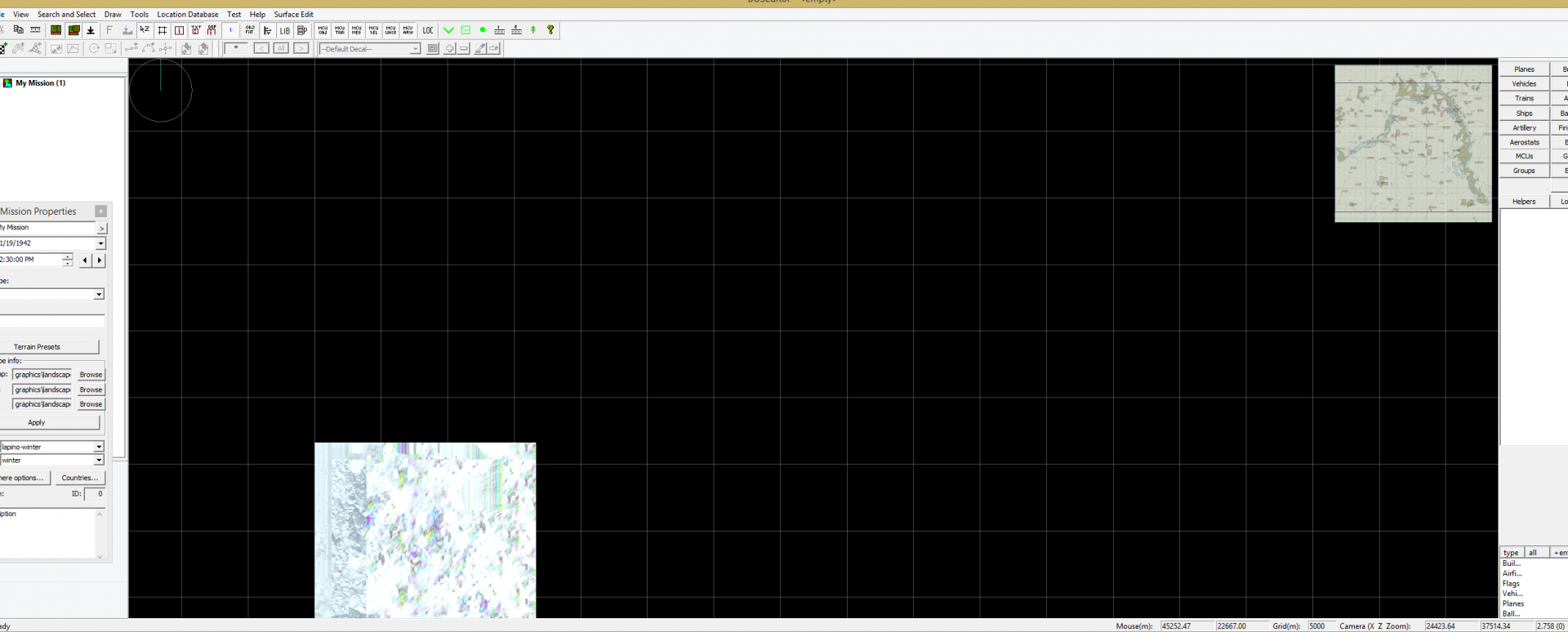1568x632 pixels.
Task: Click the green dot toolbar icon
Action: point(483,30)
